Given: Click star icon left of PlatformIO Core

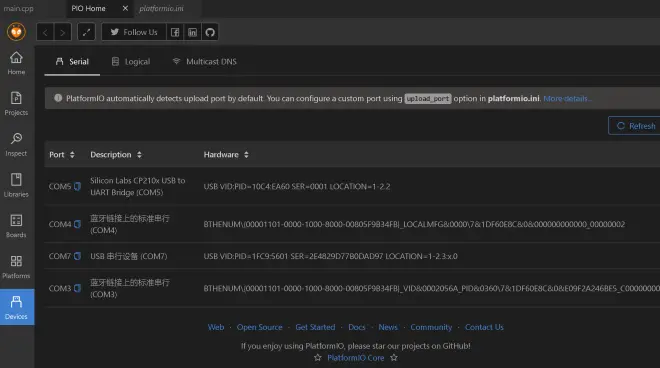Looking at the screenshot, I should coord(318,357).
